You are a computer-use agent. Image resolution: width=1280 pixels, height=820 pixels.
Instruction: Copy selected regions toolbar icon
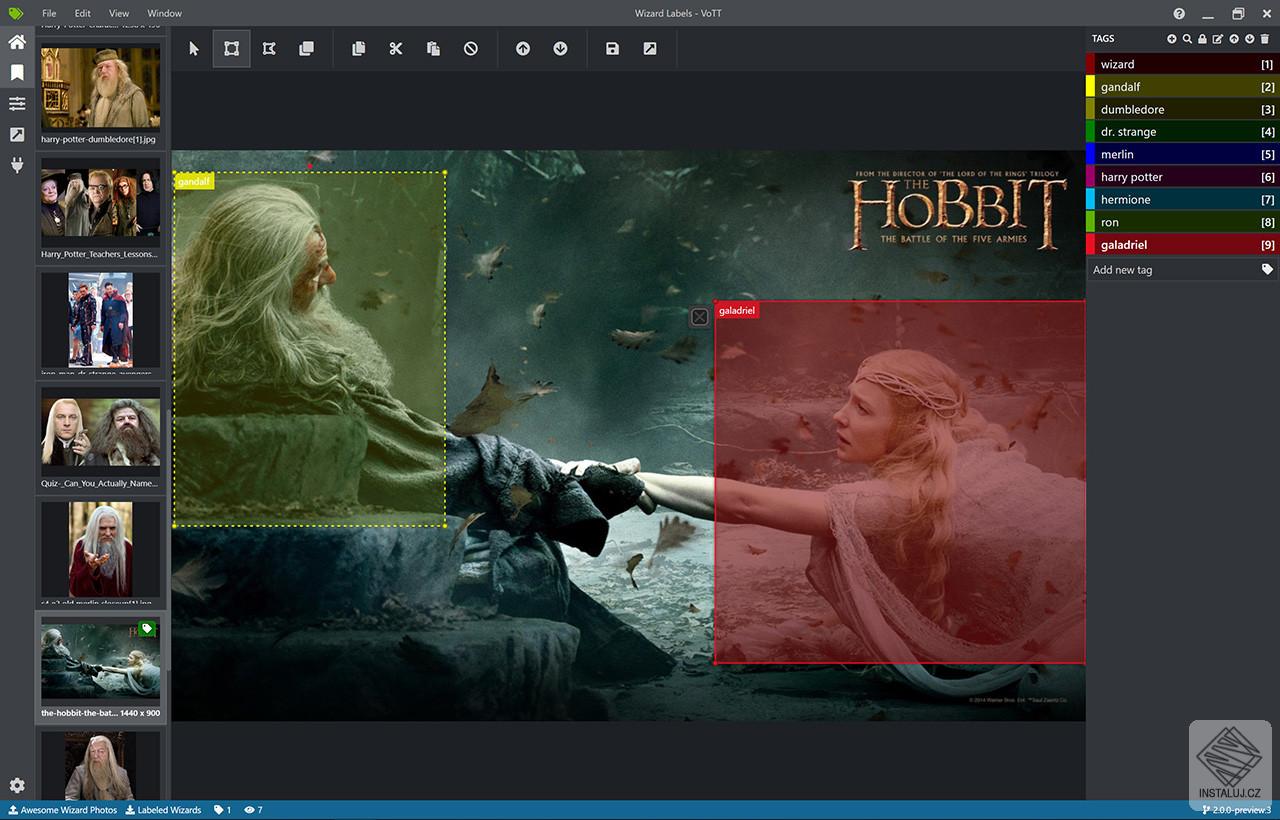[x=358, y=48]
